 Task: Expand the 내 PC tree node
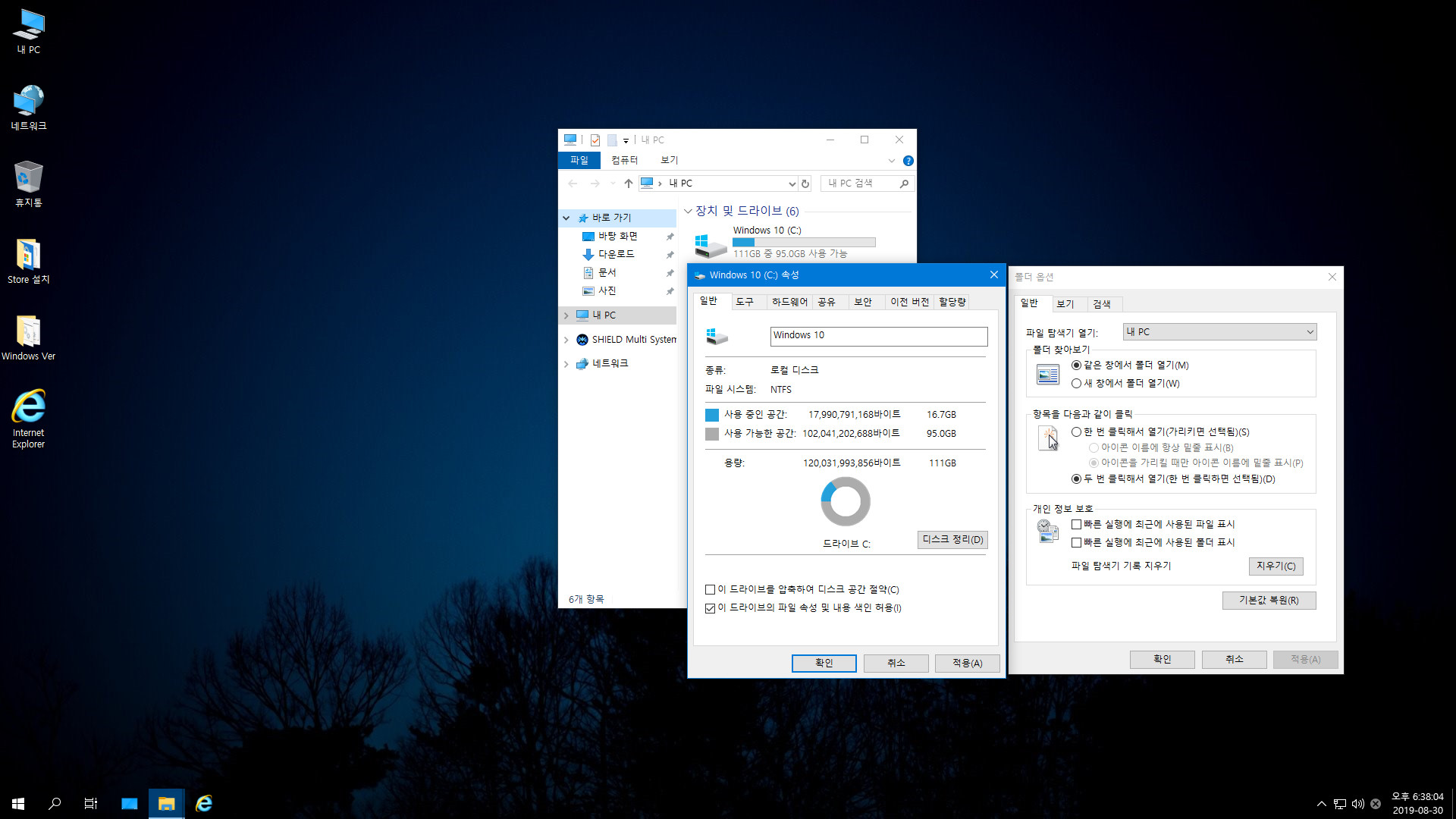566,315
